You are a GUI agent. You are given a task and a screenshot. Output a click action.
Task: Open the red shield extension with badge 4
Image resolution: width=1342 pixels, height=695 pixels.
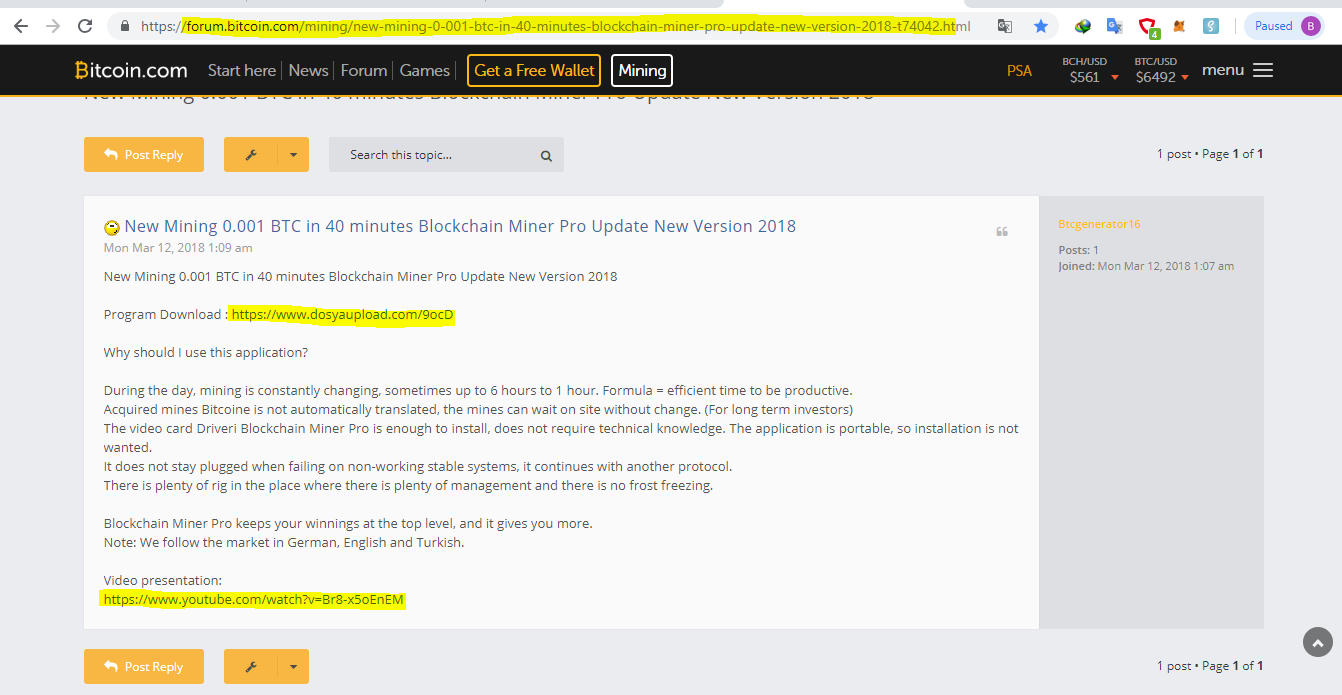1148,27
